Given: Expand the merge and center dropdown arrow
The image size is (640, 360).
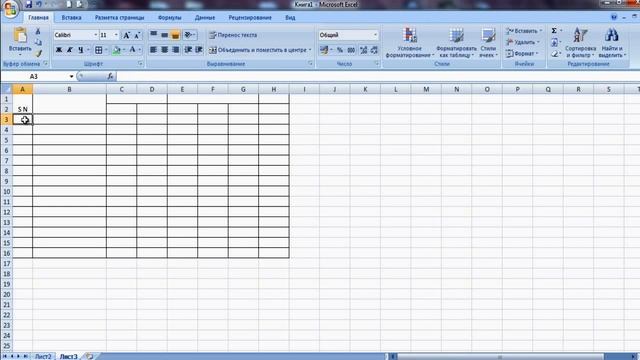Looking at the screenshot, I should pos(310,50).
